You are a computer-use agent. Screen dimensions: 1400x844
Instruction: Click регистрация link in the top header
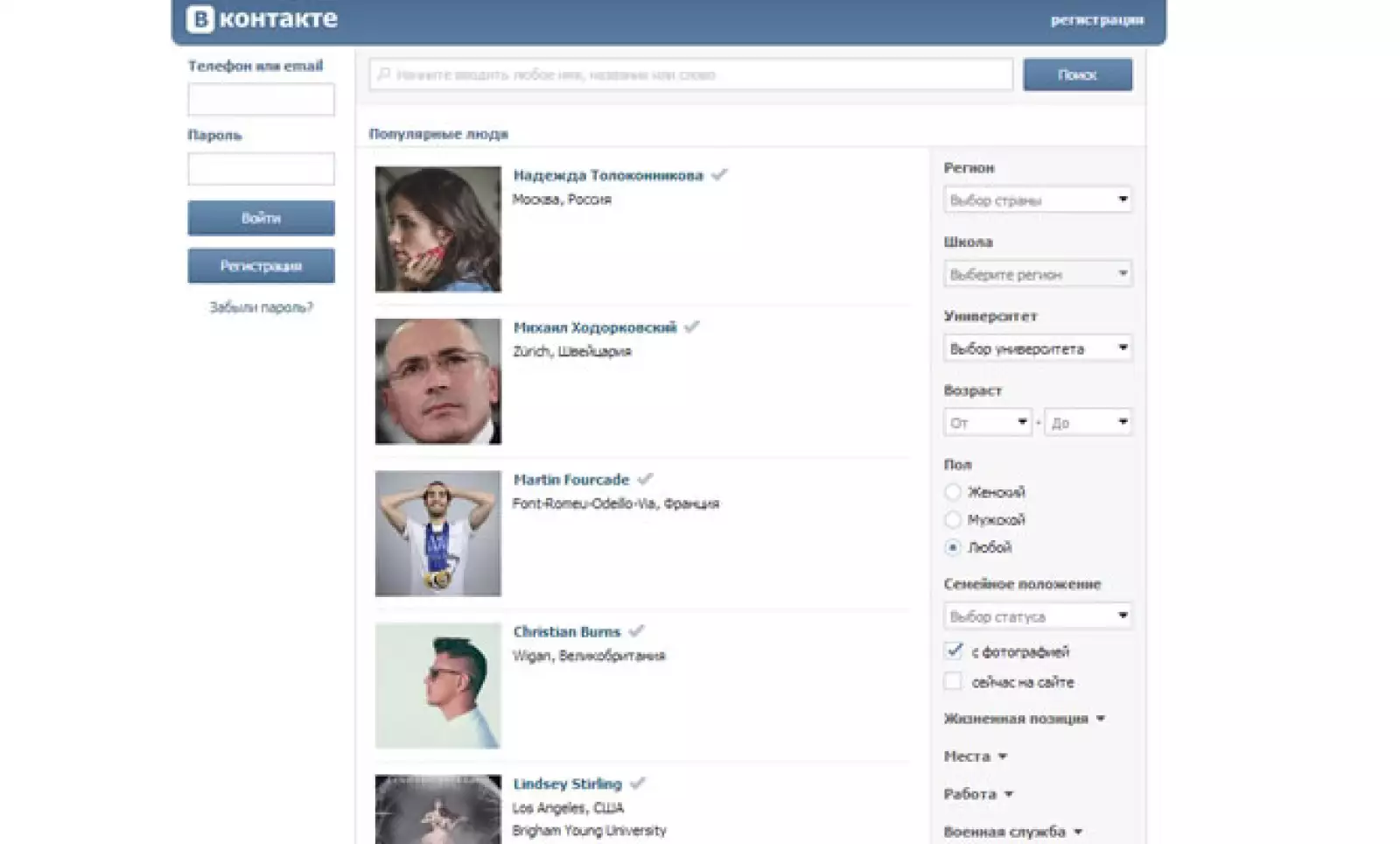(1096, 20)
